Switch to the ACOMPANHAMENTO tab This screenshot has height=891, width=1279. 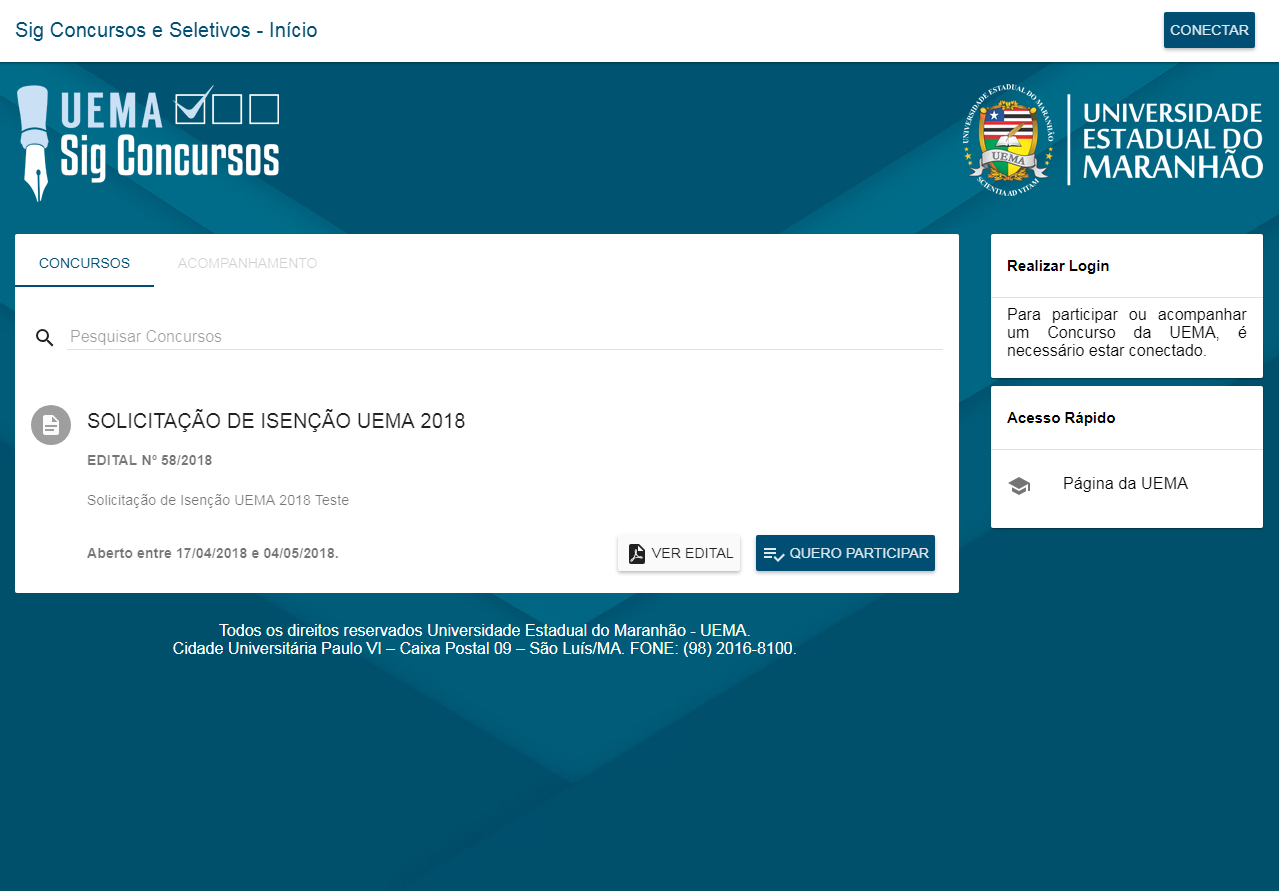pos(247,263)
